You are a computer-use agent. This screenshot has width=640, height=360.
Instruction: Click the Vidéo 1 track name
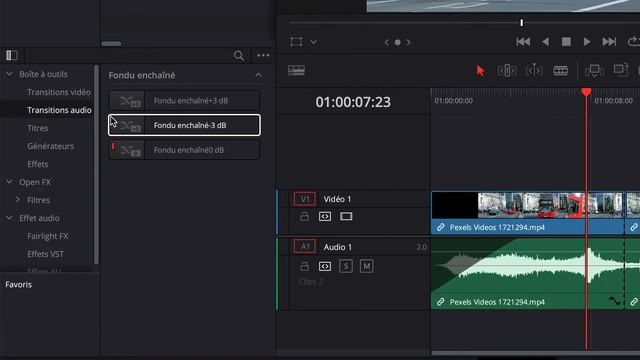pyautogui.click(x=337, y=199)
